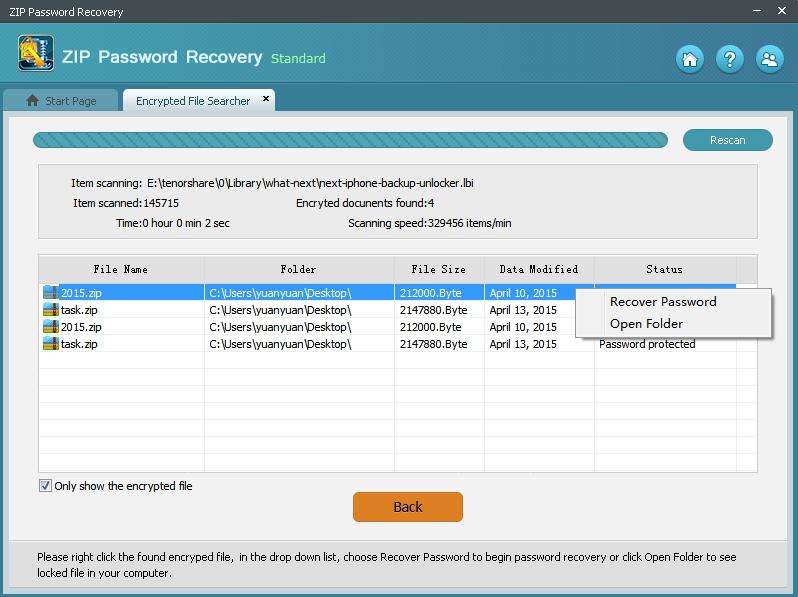Open the users community icon in header
This screenshot has width=798, height=597.
coord(769,60)
